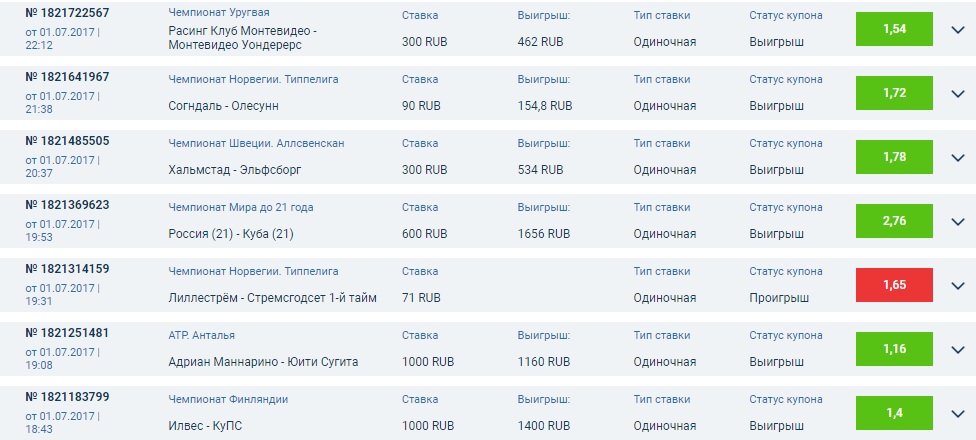Select coupon number № 1821369623
The image size is (976, 440).
pyautogui.click(x=67, y=205)
